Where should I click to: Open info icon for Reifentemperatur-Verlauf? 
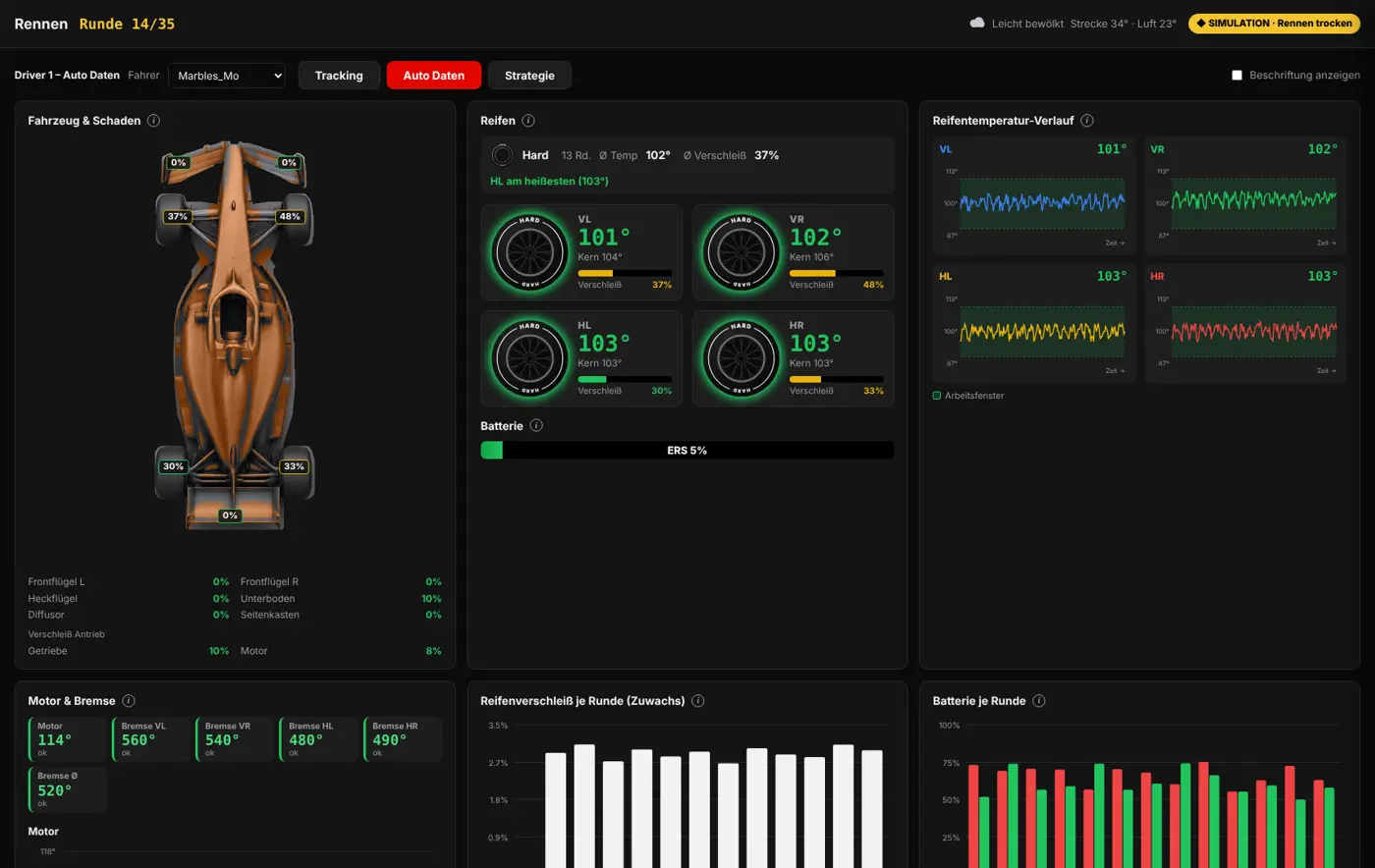1086,121
